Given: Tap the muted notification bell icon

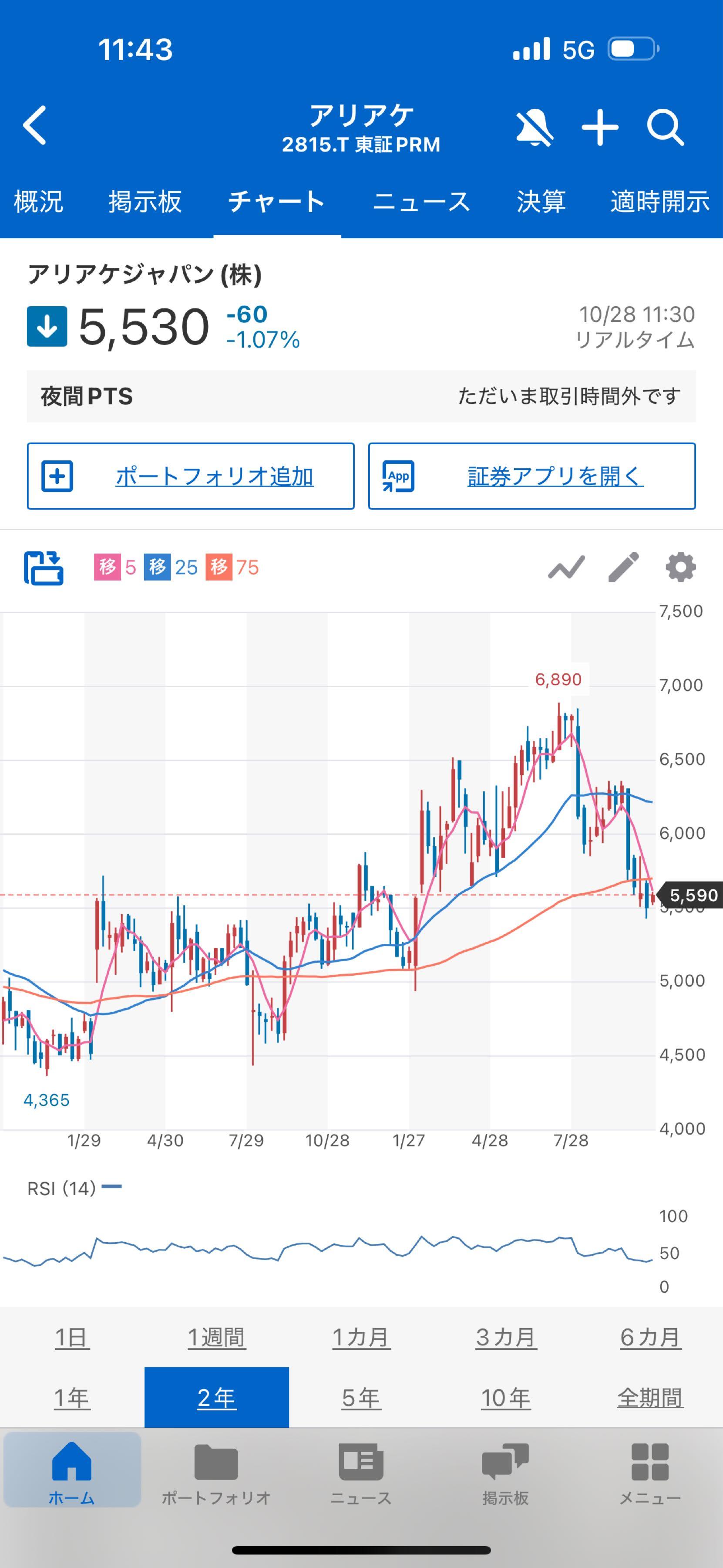Looking at the screenshot, I should click(534, 127).
